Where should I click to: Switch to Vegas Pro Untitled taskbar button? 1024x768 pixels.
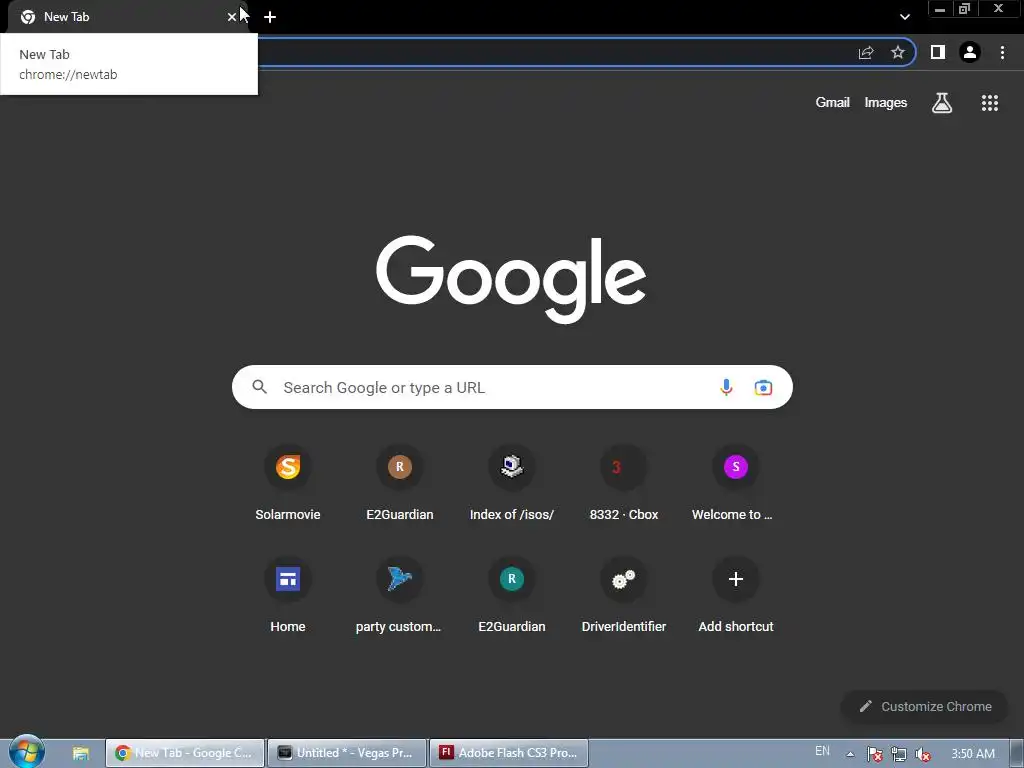(x=347, y=753)
